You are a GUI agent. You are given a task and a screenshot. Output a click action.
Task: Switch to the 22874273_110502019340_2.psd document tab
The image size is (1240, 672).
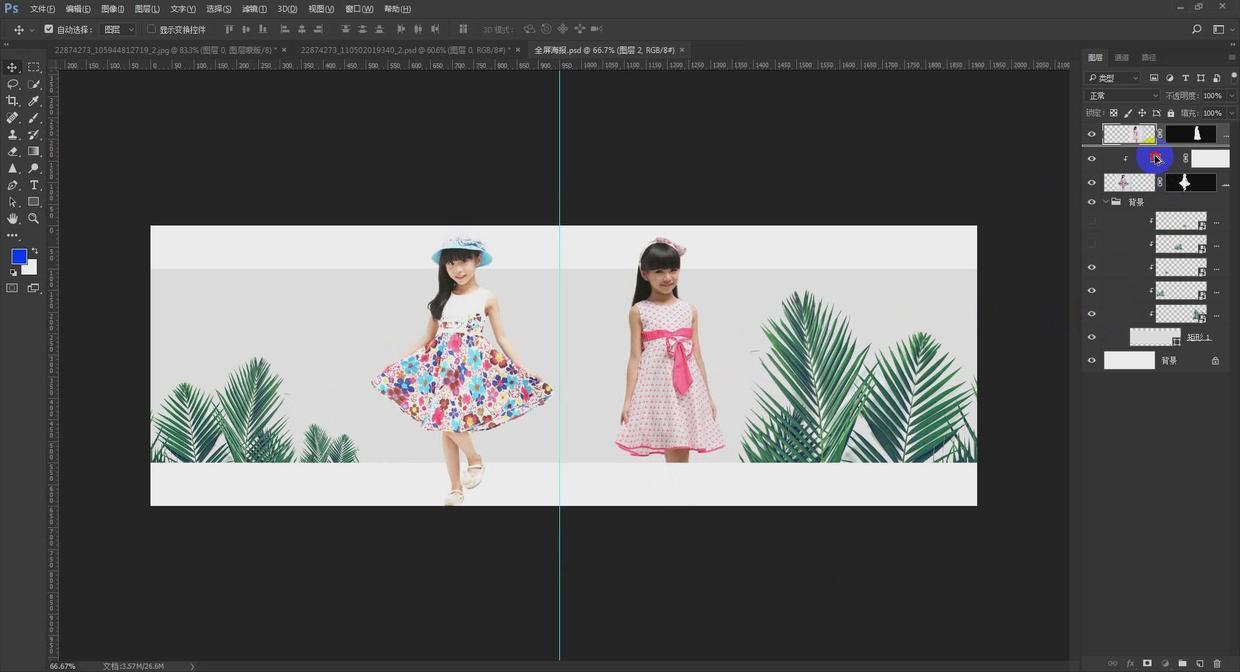click(404, 49)
